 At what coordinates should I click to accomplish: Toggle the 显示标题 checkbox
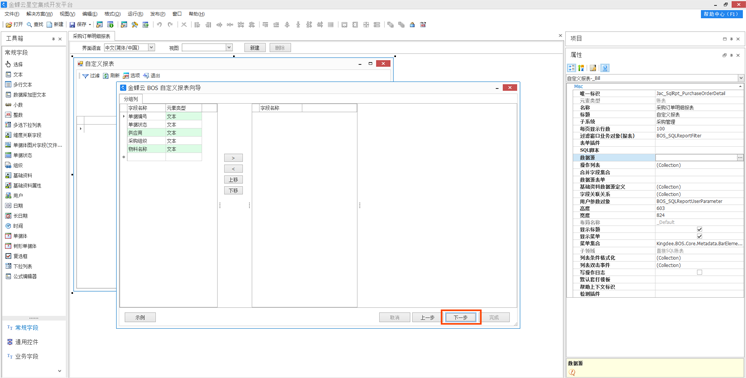(x=699, y=229)
